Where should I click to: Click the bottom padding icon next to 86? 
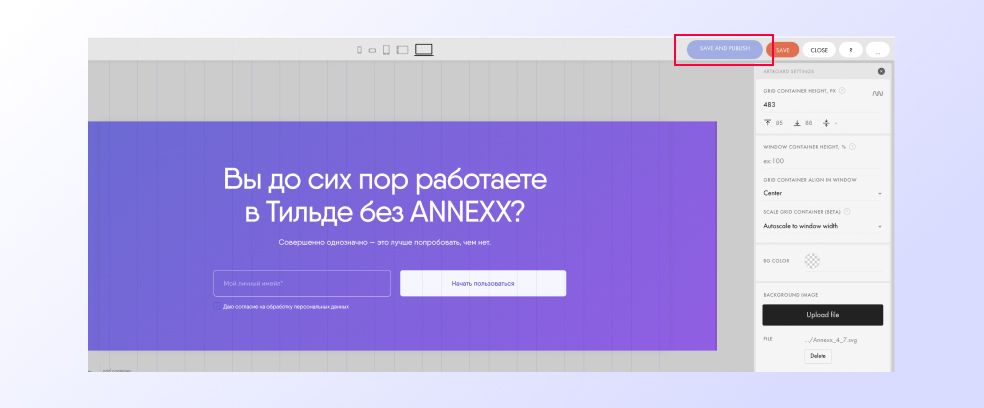[797, 123]
